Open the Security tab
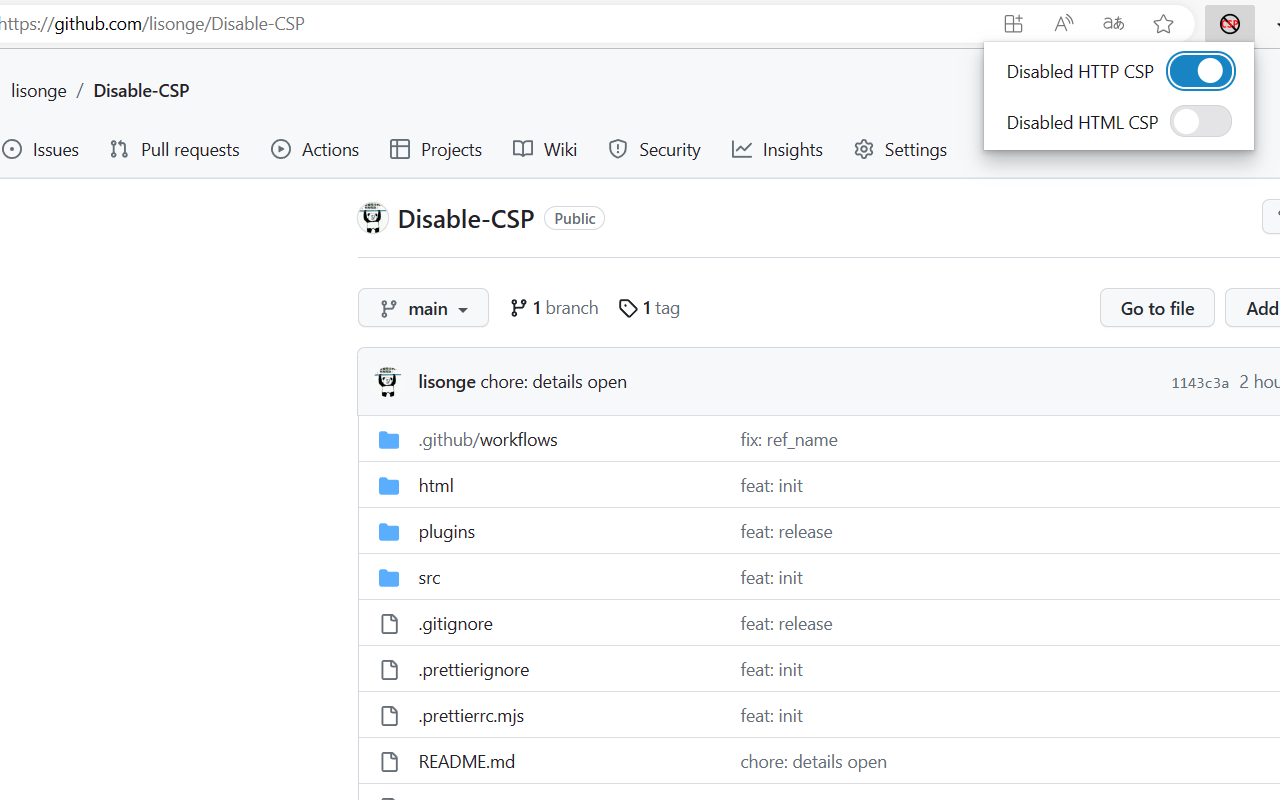The image size is (1280, 800). 655,149
